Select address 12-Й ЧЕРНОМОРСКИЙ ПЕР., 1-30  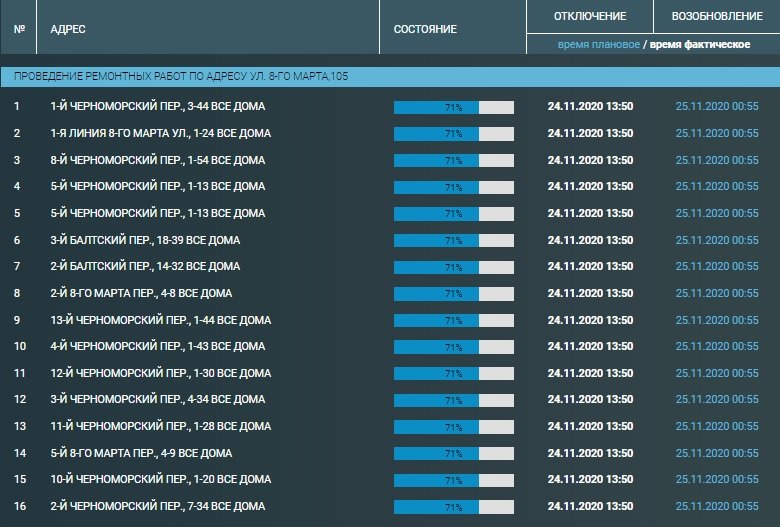[161, 373]
